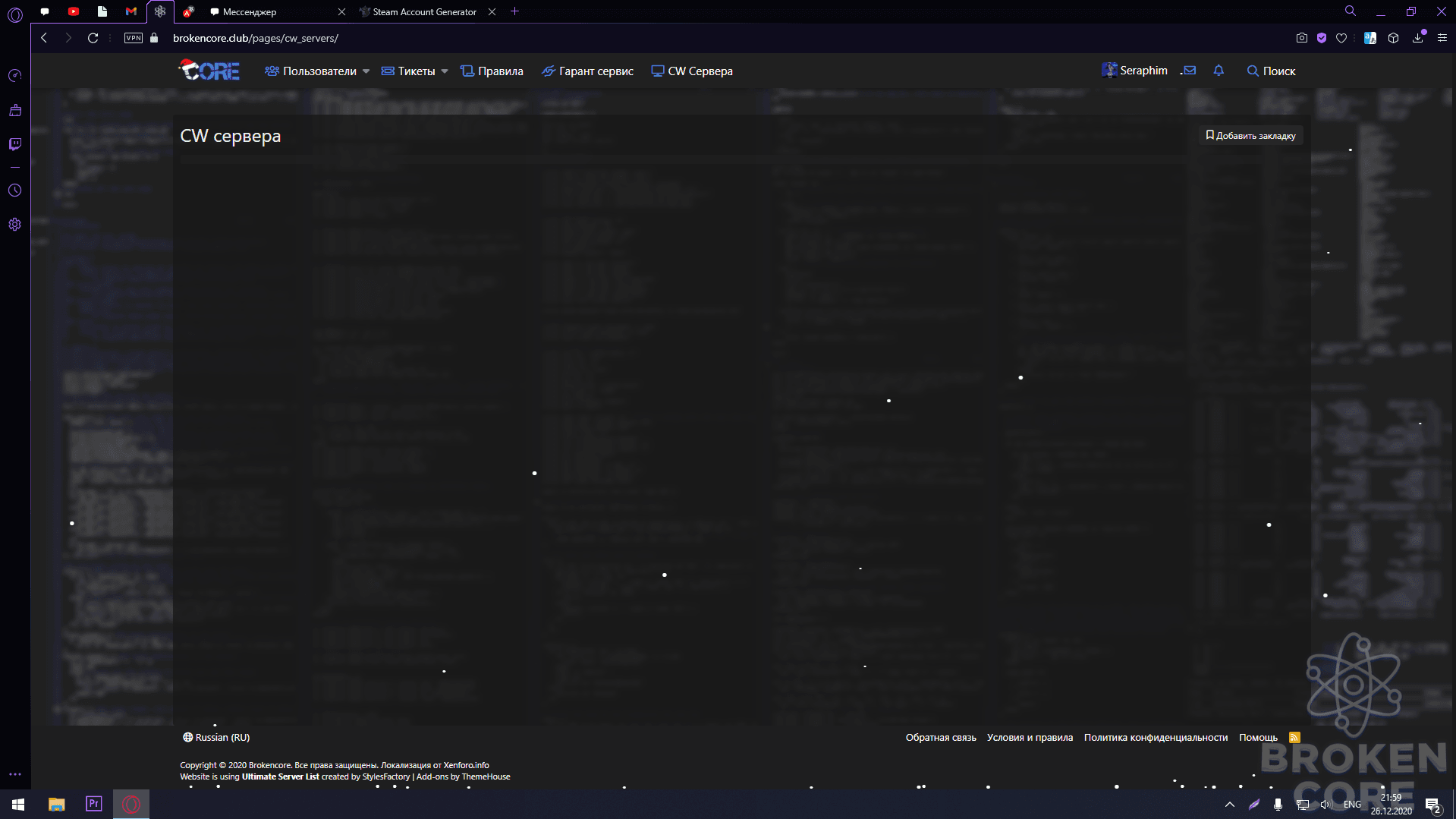The image size is (1456, 819).
Task: Open the Гарант сервис menu item
Action: coord(587,71)
